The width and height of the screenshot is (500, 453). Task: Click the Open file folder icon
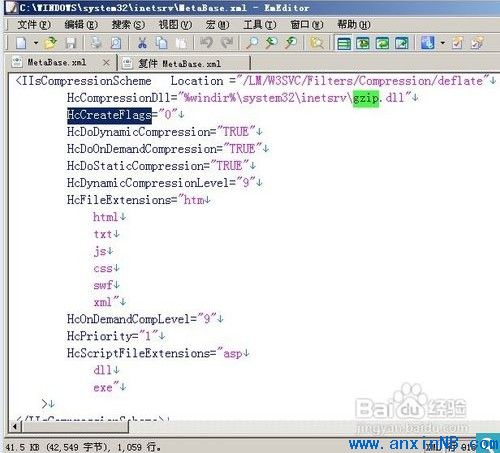(x=50, y=43)
